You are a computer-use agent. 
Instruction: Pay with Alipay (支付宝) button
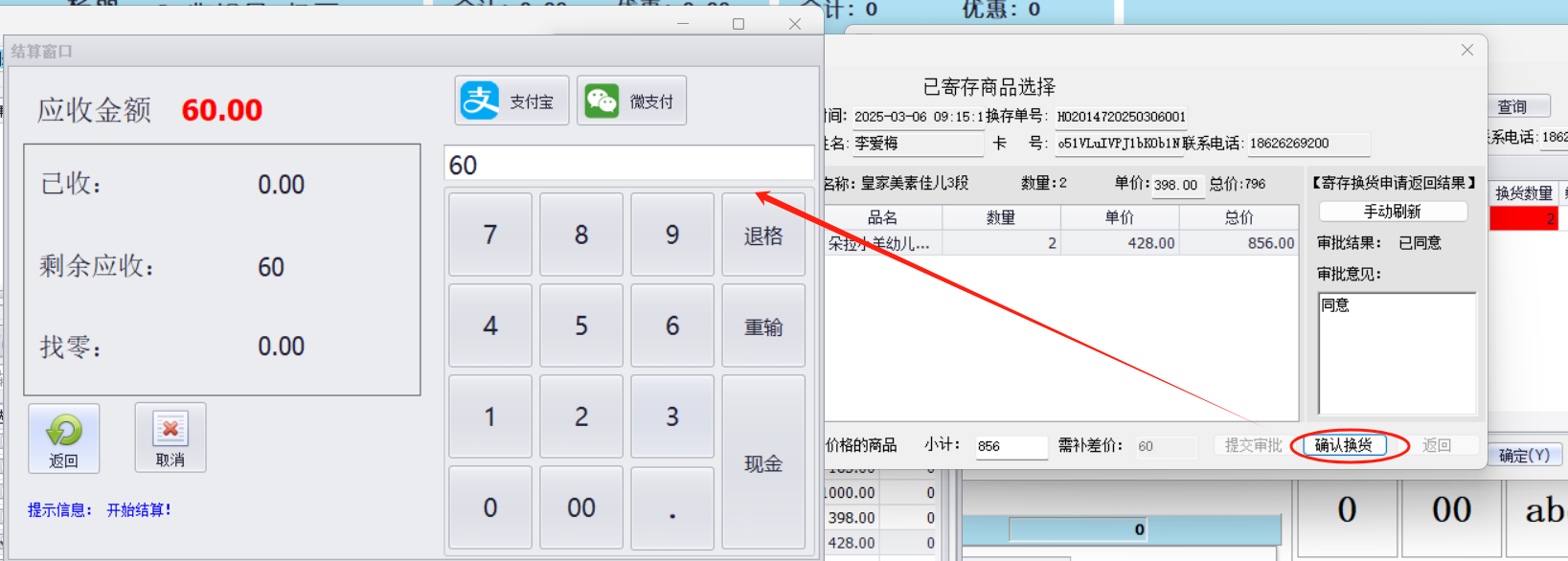pos(511,101)
